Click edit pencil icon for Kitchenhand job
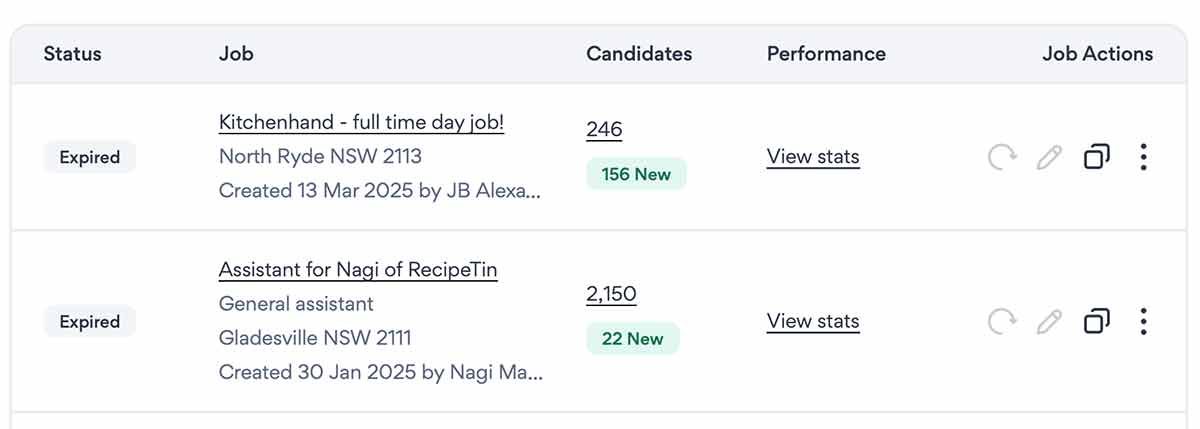 point(1049,157)
